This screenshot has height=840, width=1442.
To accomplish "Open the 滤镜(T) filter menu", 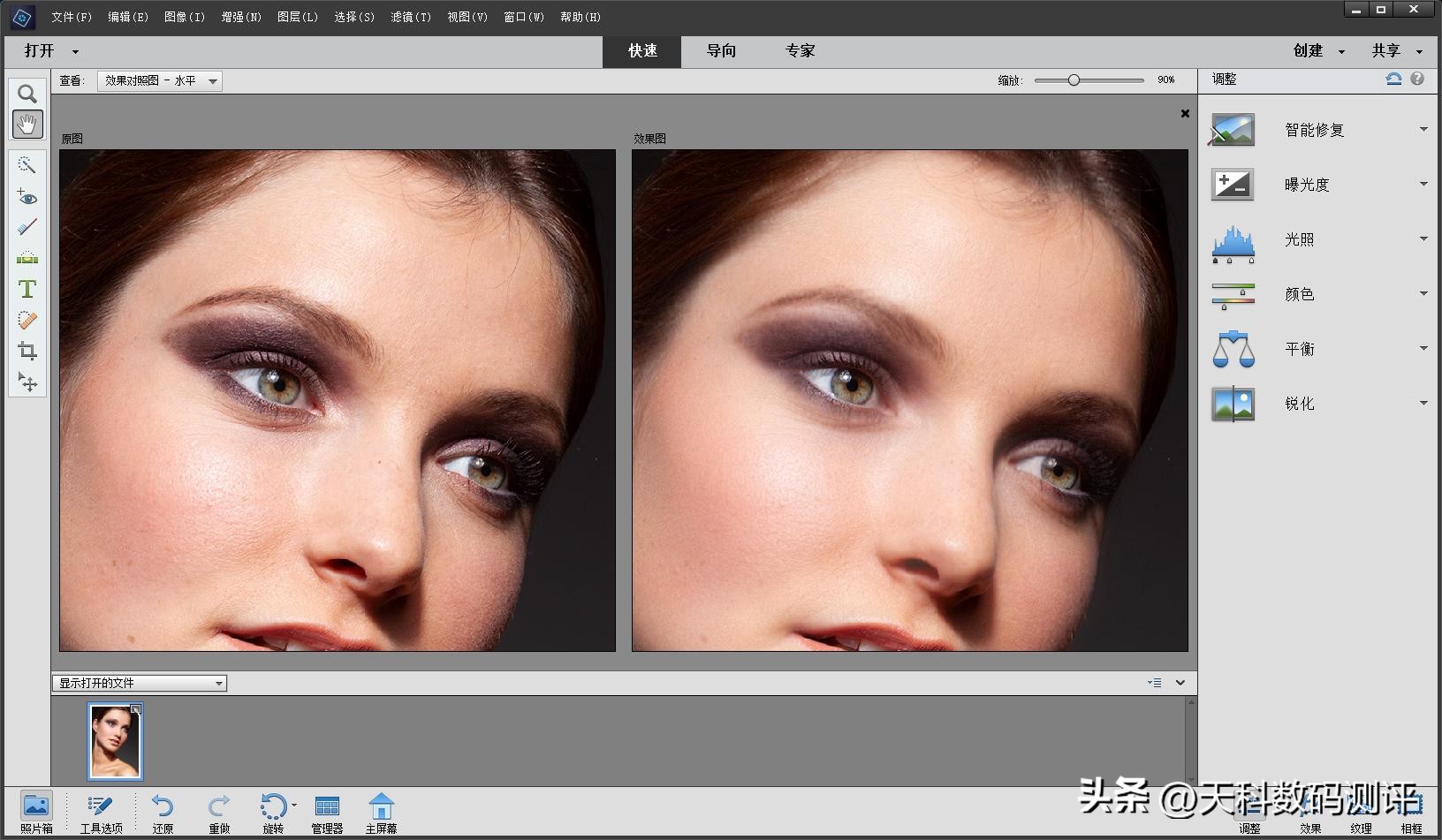I will (411, 17).
